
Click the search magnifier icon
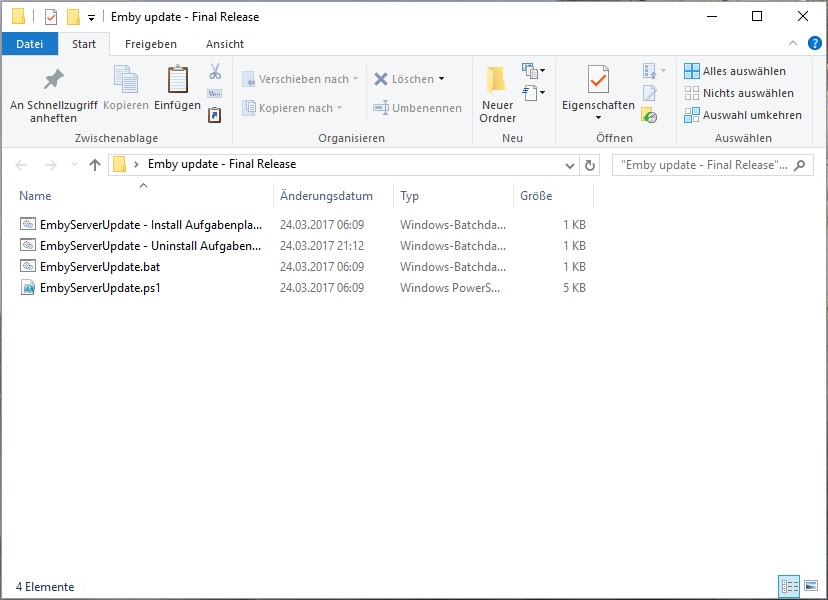800,165
